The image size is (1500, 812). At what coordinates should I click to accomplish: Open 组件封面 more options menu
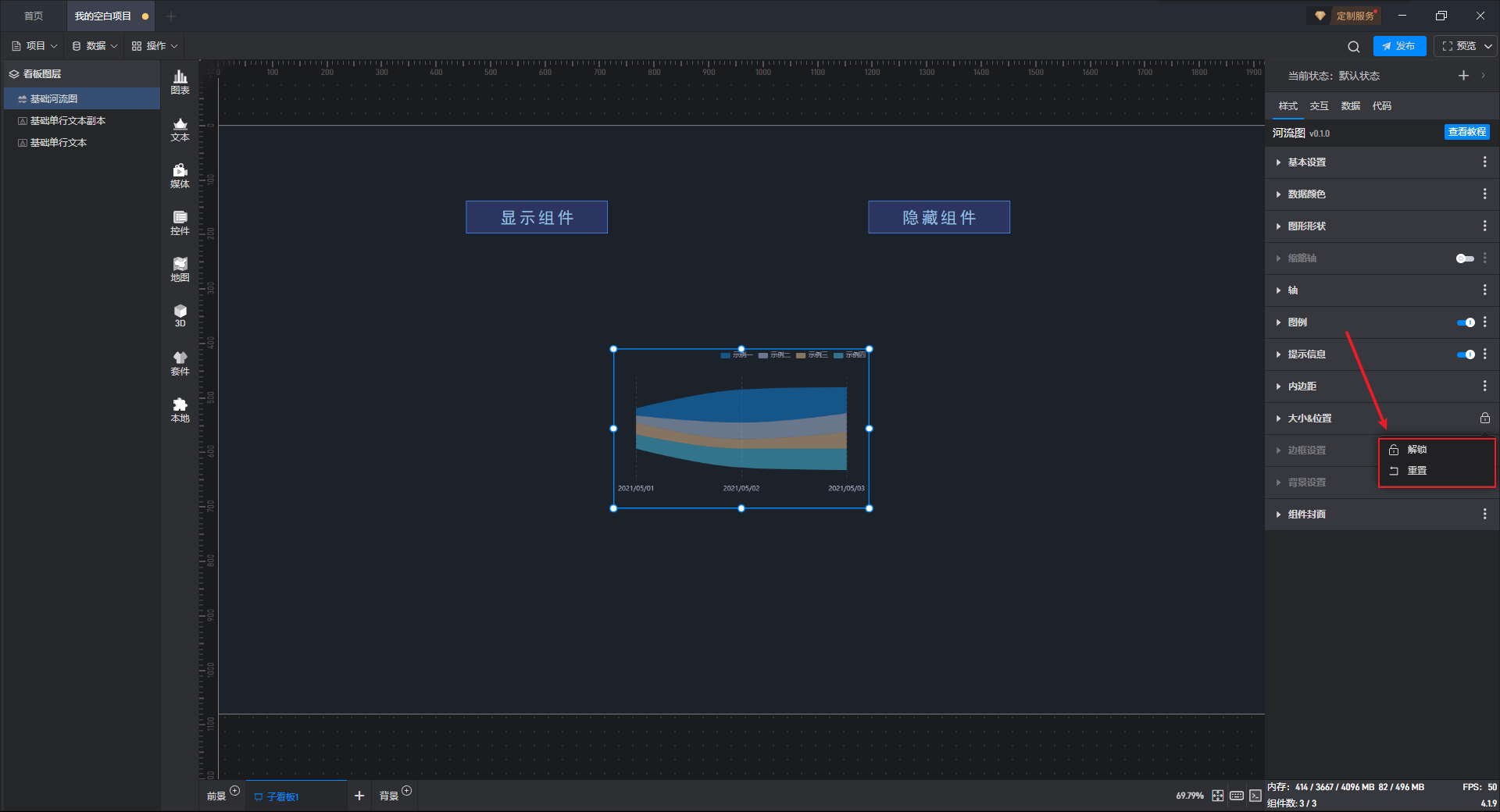tap(1484, 514)
